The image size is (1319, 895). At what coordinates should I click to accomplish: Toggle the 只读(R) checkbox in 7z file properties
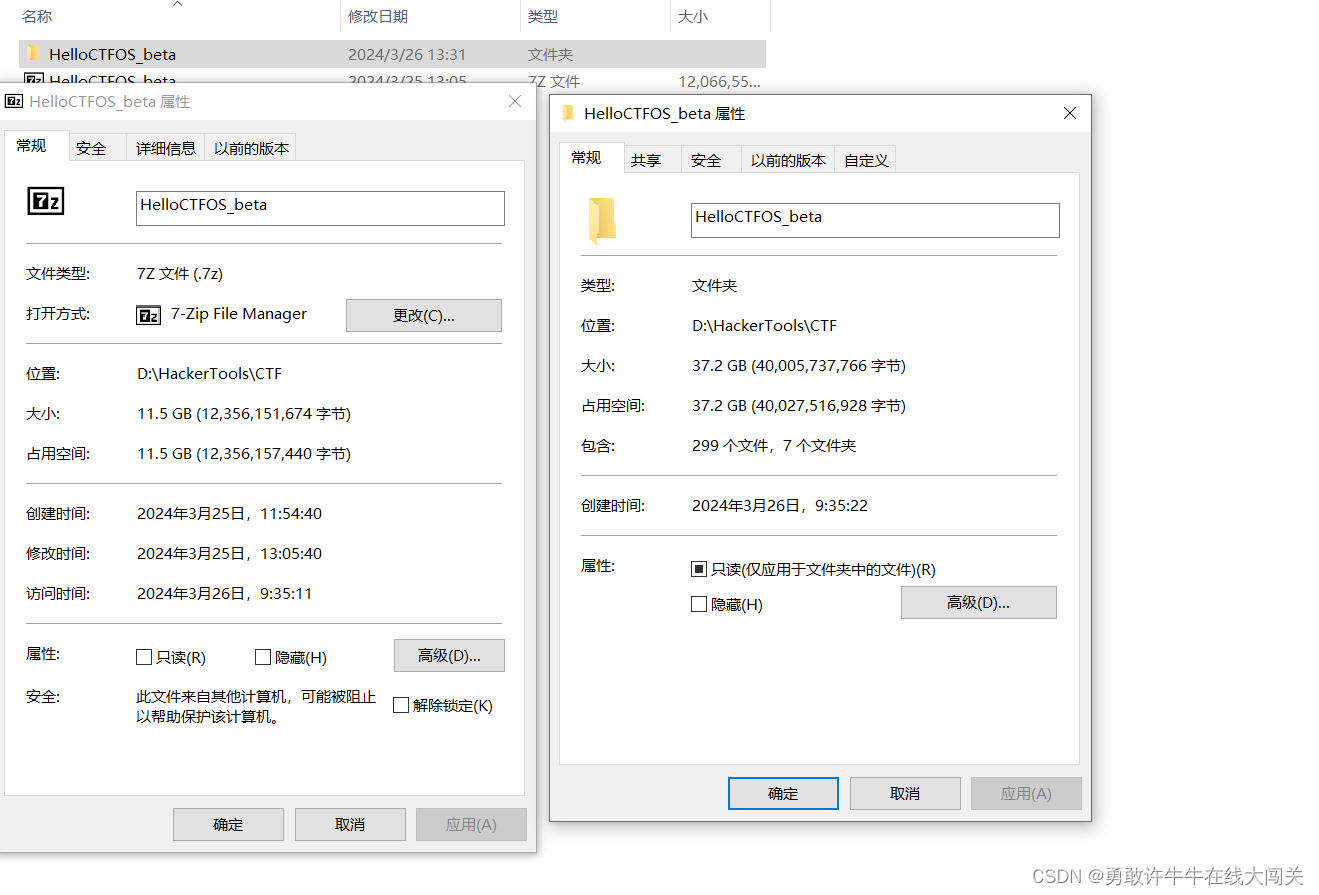point(144,657)
